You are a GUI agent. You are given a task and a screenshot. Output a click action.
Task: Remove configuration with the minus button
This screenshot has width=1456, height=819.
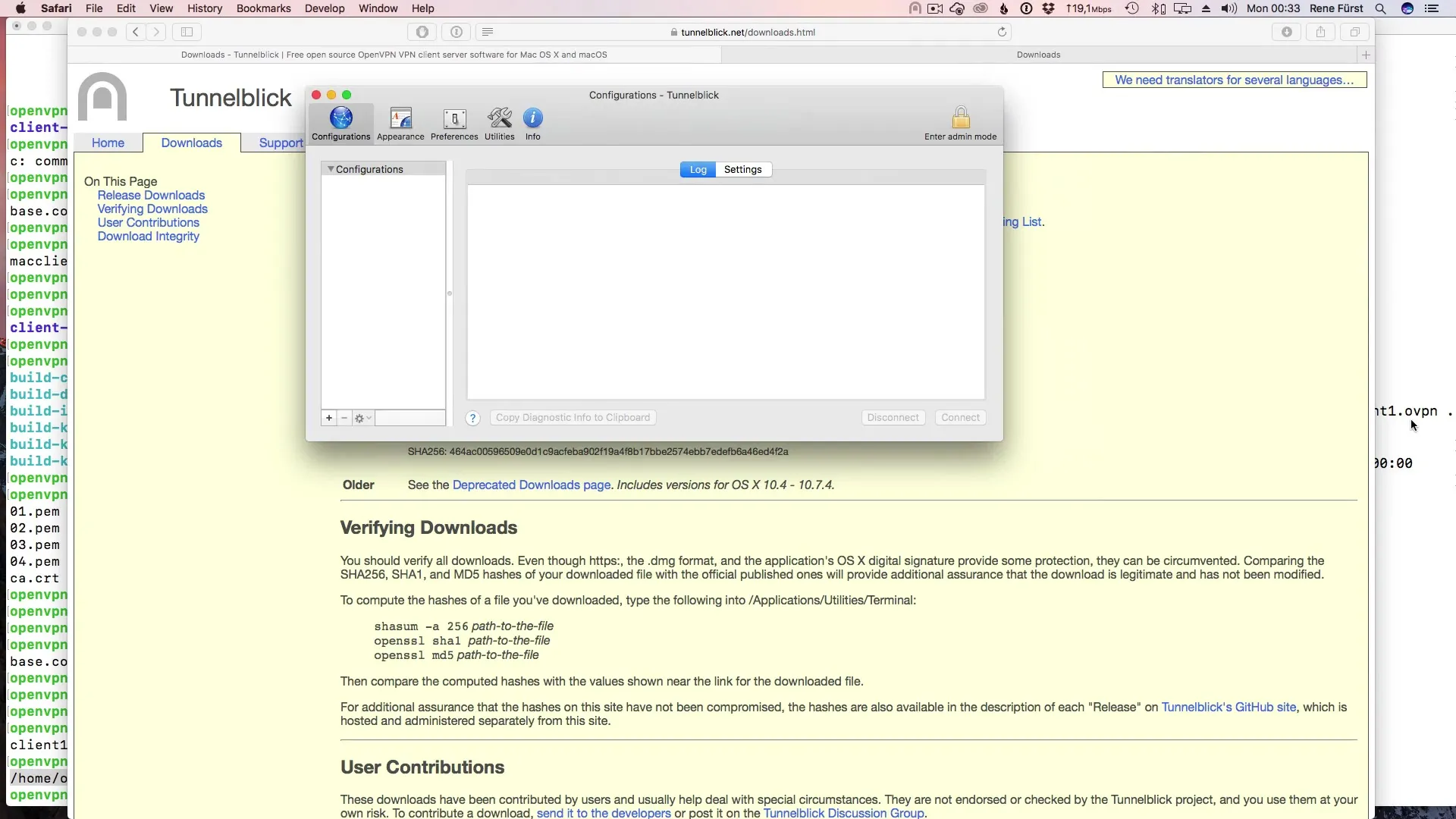click(x=344, y=418)
